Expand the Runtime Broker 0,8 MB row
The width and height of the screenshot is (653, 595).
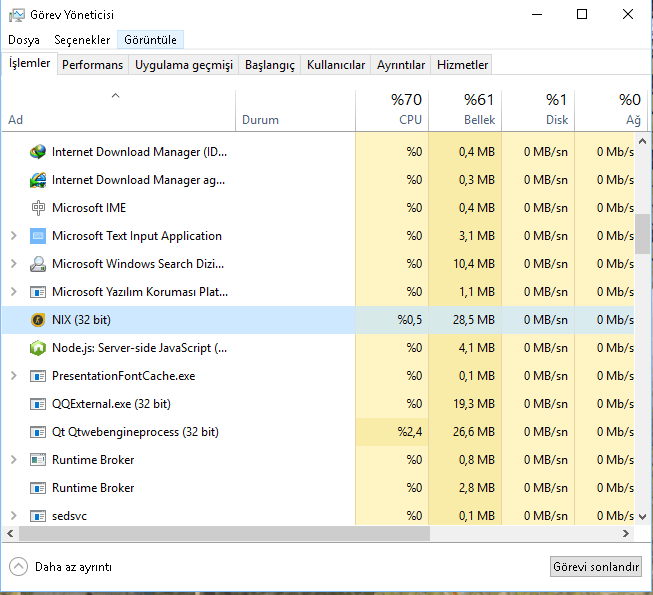[x=14, y=460]
